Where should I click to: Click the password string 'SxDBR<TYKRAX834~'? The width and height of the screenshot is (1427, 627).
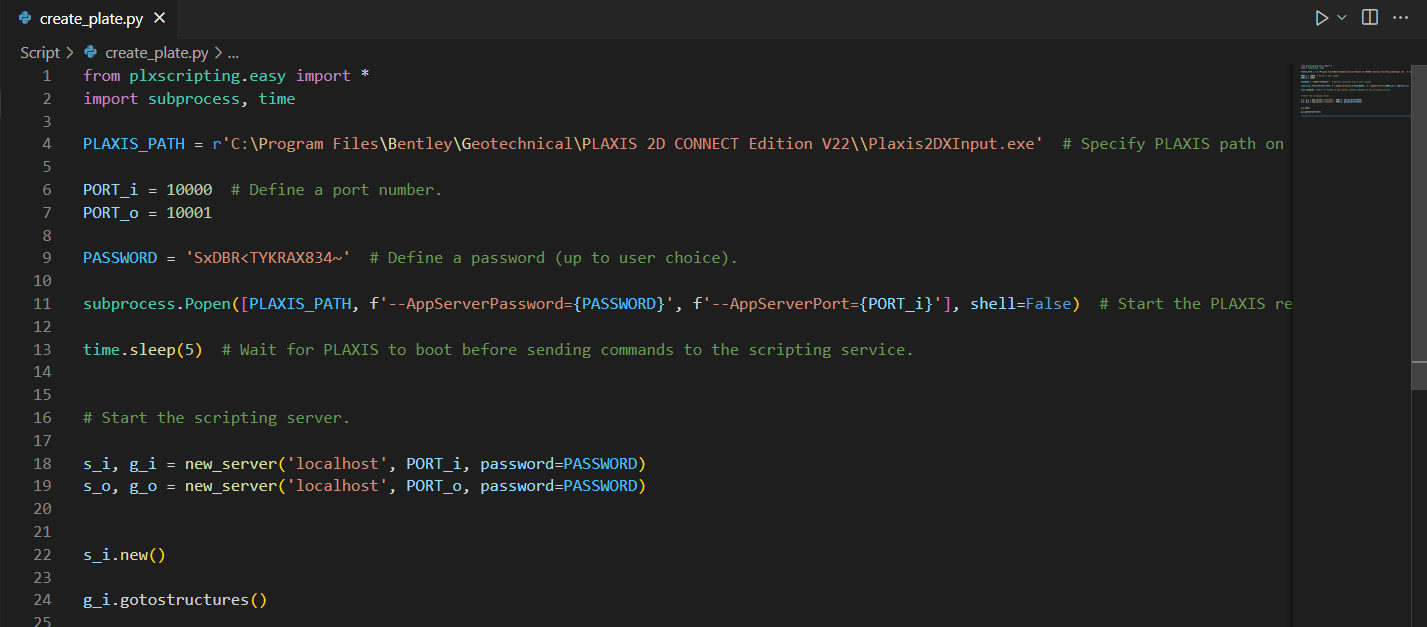pyautogui.click(x=268, y=258)
